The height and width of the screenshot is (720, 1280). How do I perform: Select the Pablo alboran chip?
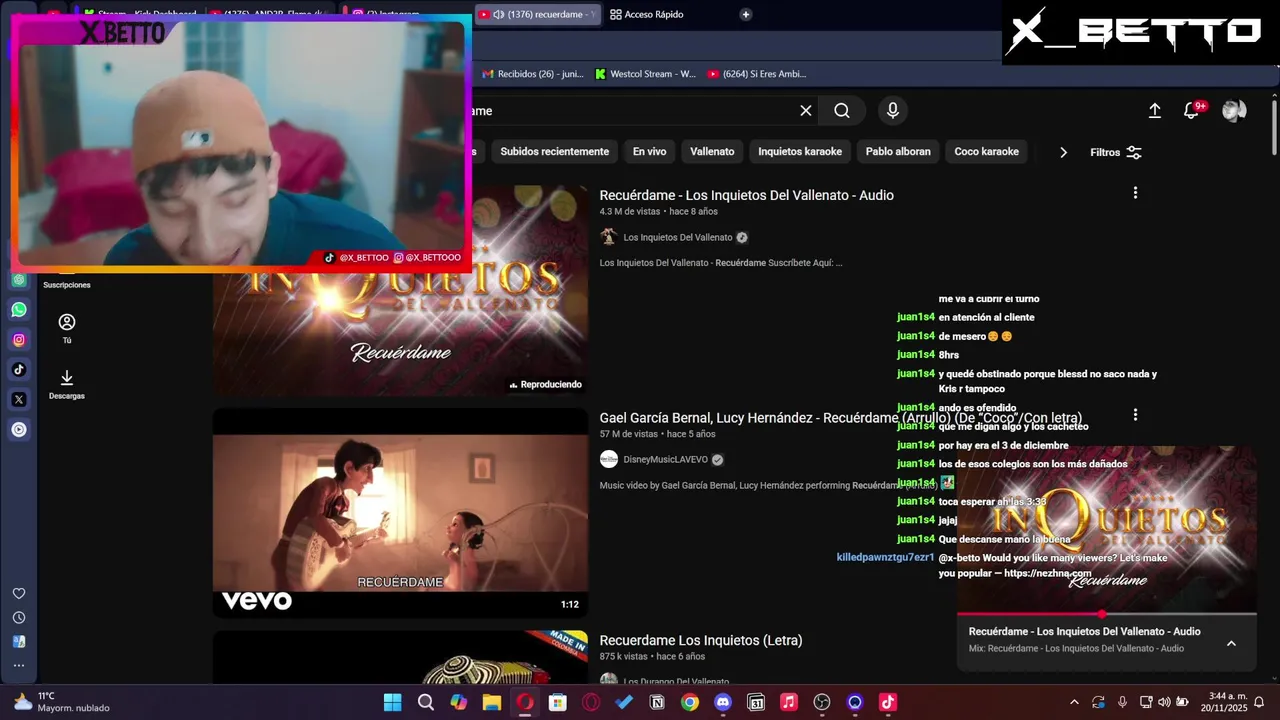[898, 152]
